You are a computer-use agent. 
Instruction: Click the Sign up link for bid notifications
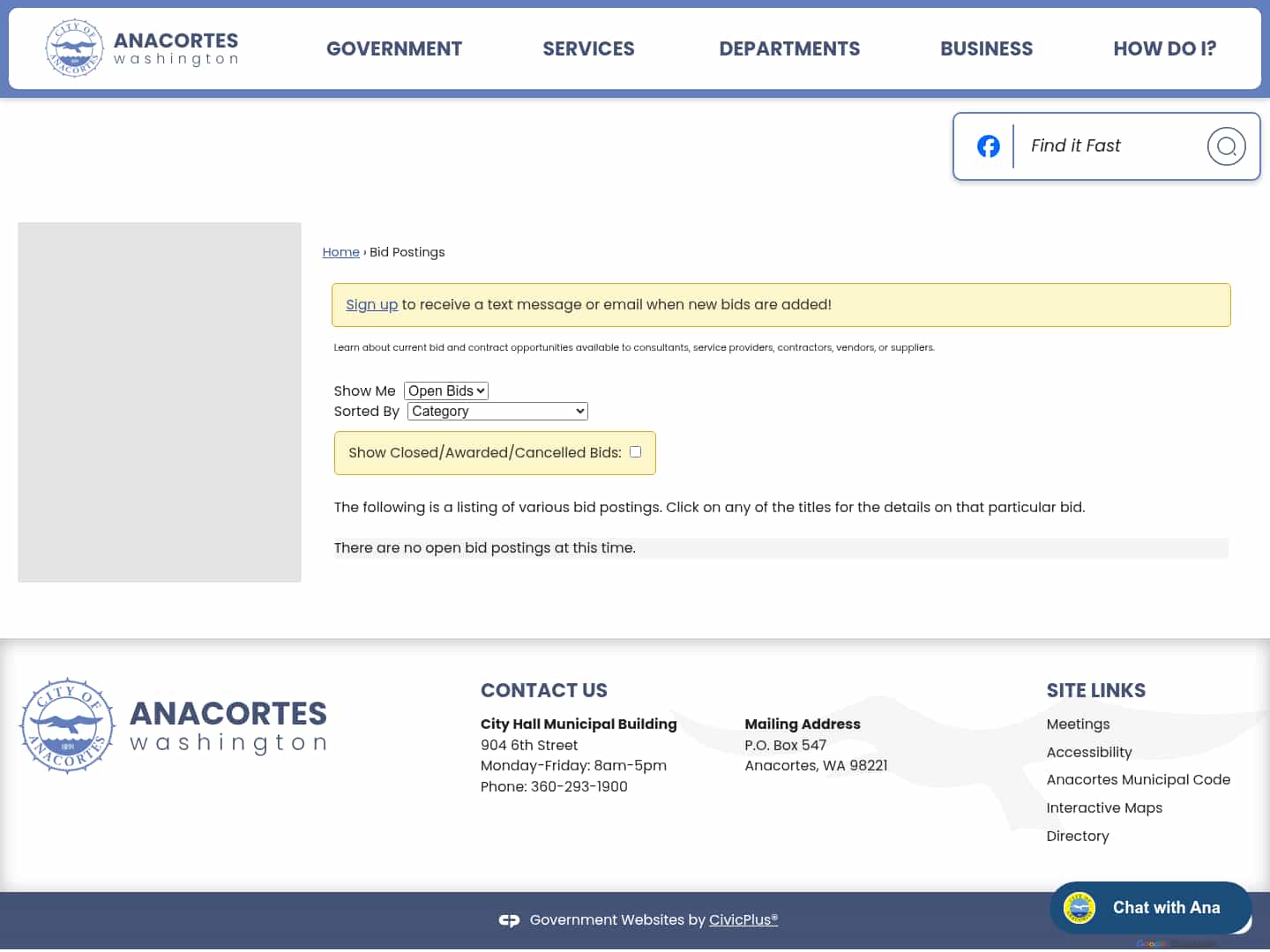pyautogui.click(x=371, y=304)
